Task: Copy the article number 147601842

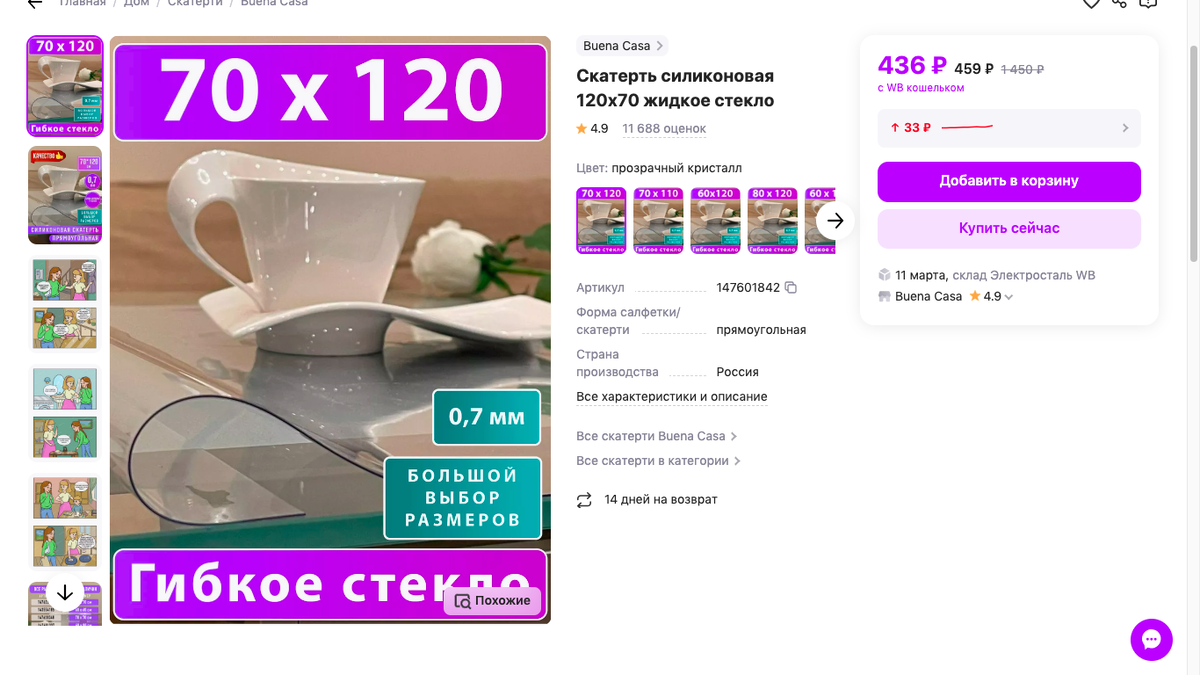Action: (x=791, y=288)
